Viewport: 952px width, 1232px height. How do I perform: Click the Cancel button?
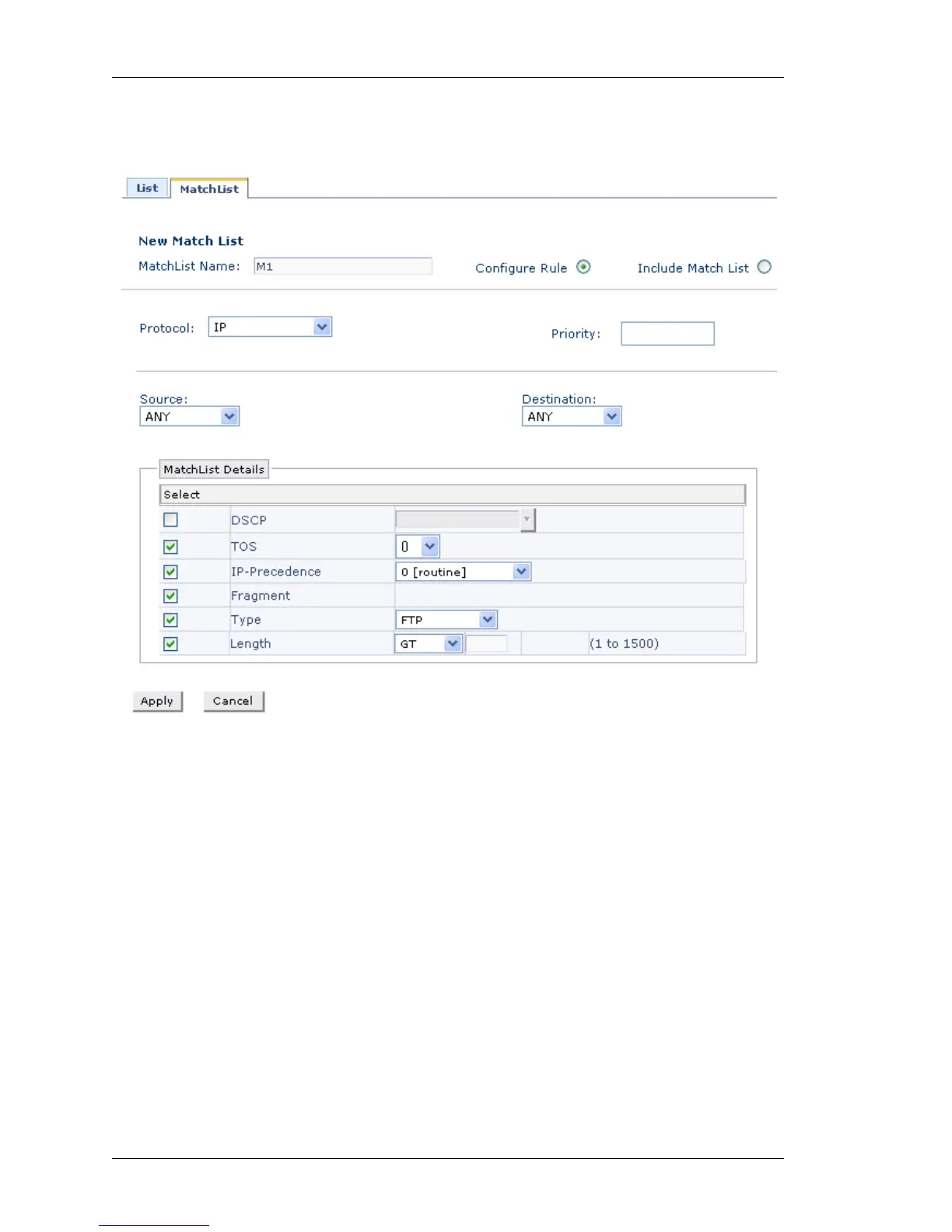(x=233, y=701)
